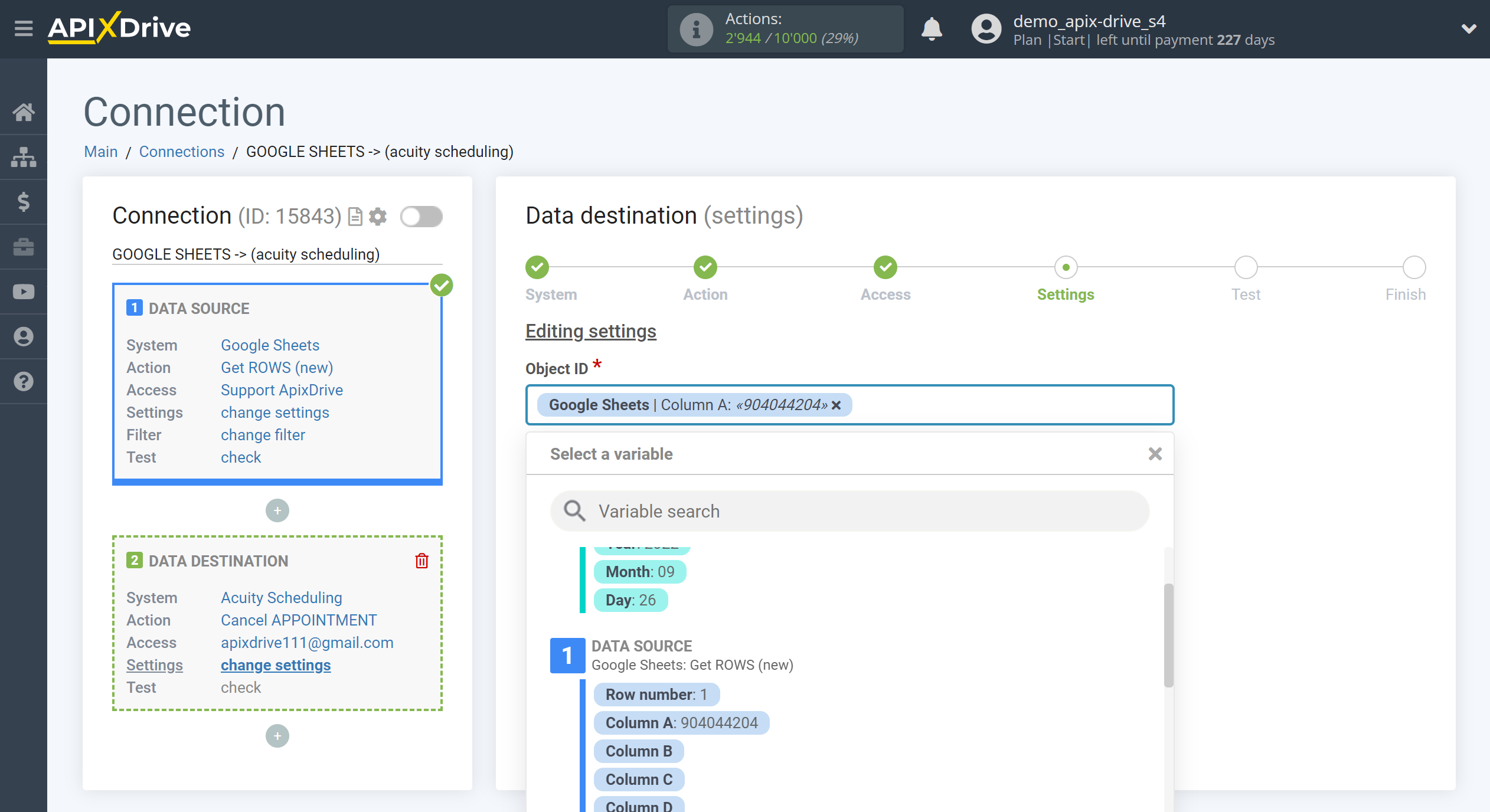The height and width of the screenshot is (812, 1490).
Task: Click check link in Data Source
Action: click(x=241, y=457)
